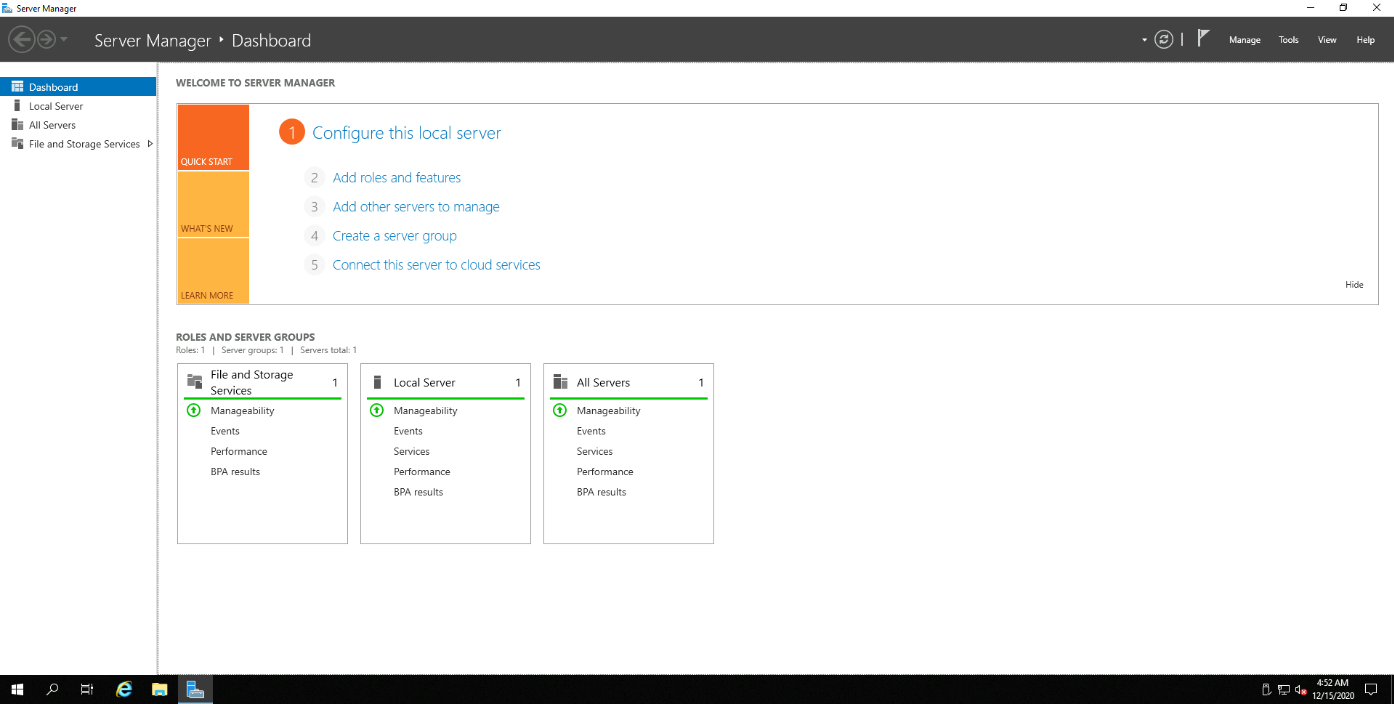
Task: Click the All Servers icon in the sidebar
Action: click(17, 124)
